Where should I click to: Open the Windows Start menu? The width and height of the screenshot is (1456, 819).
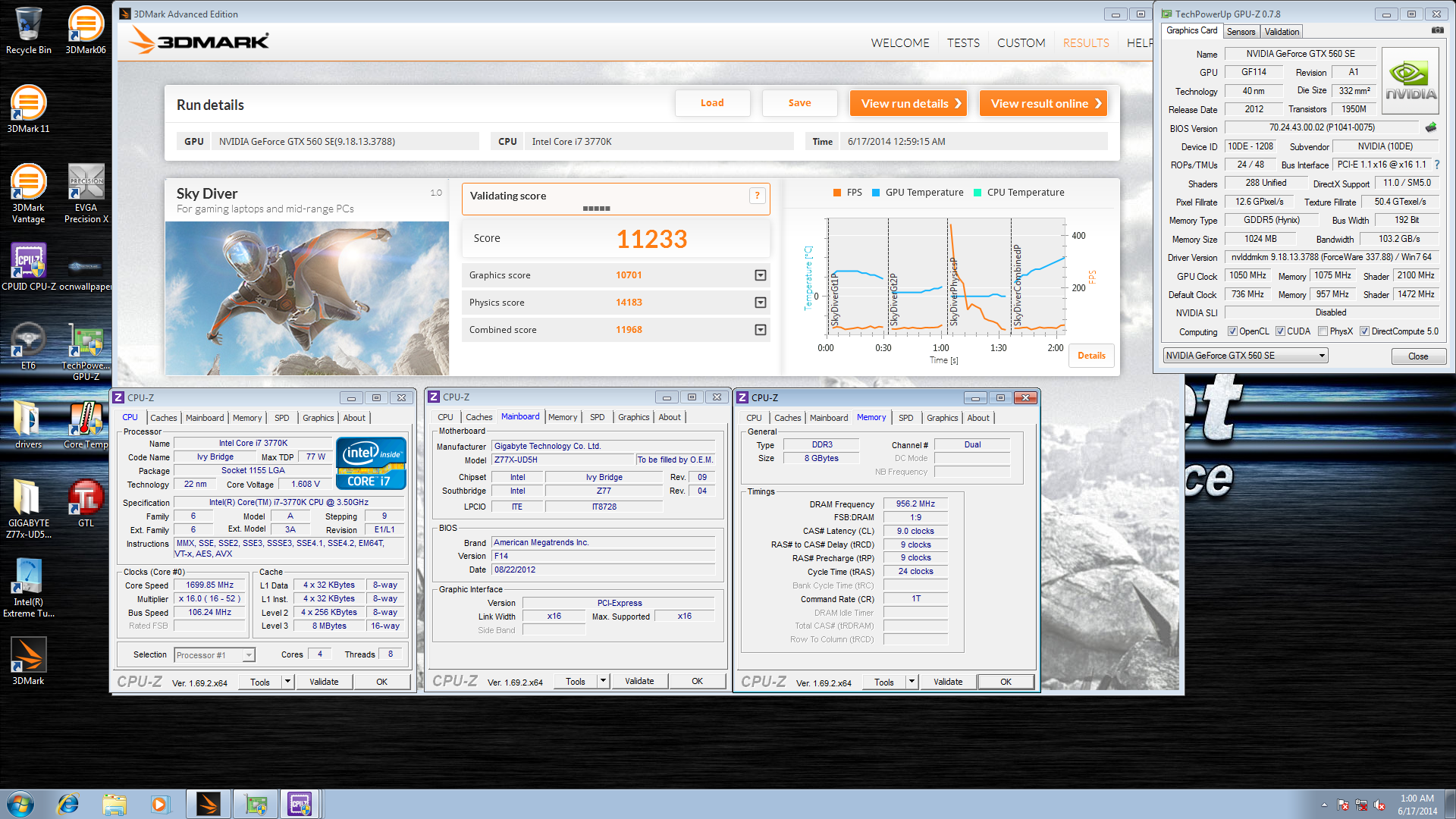pyautogui.click(x=20, y=804)
